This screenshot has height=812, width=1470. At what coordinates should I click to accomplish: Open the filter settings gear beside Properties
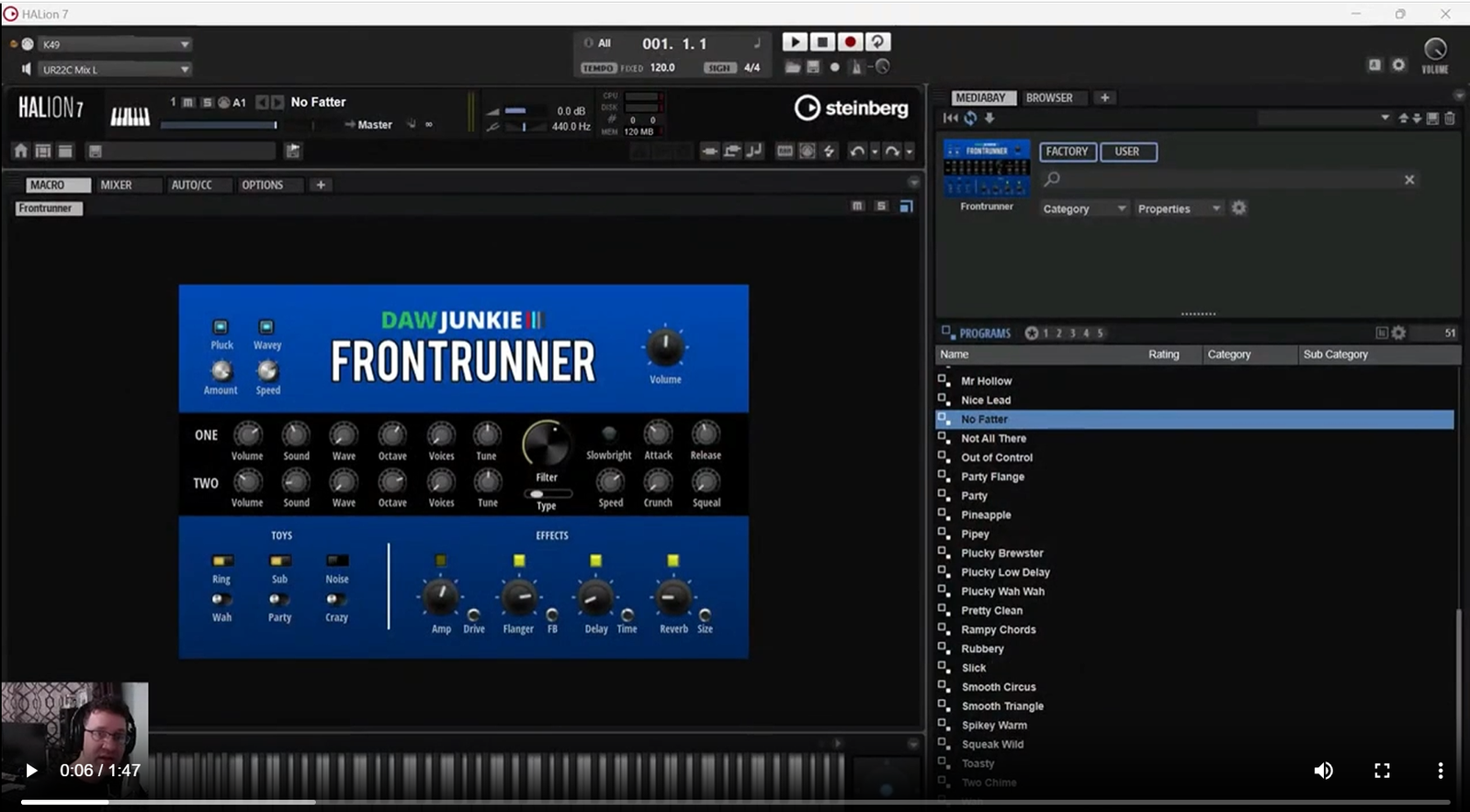coord(1238,209)
